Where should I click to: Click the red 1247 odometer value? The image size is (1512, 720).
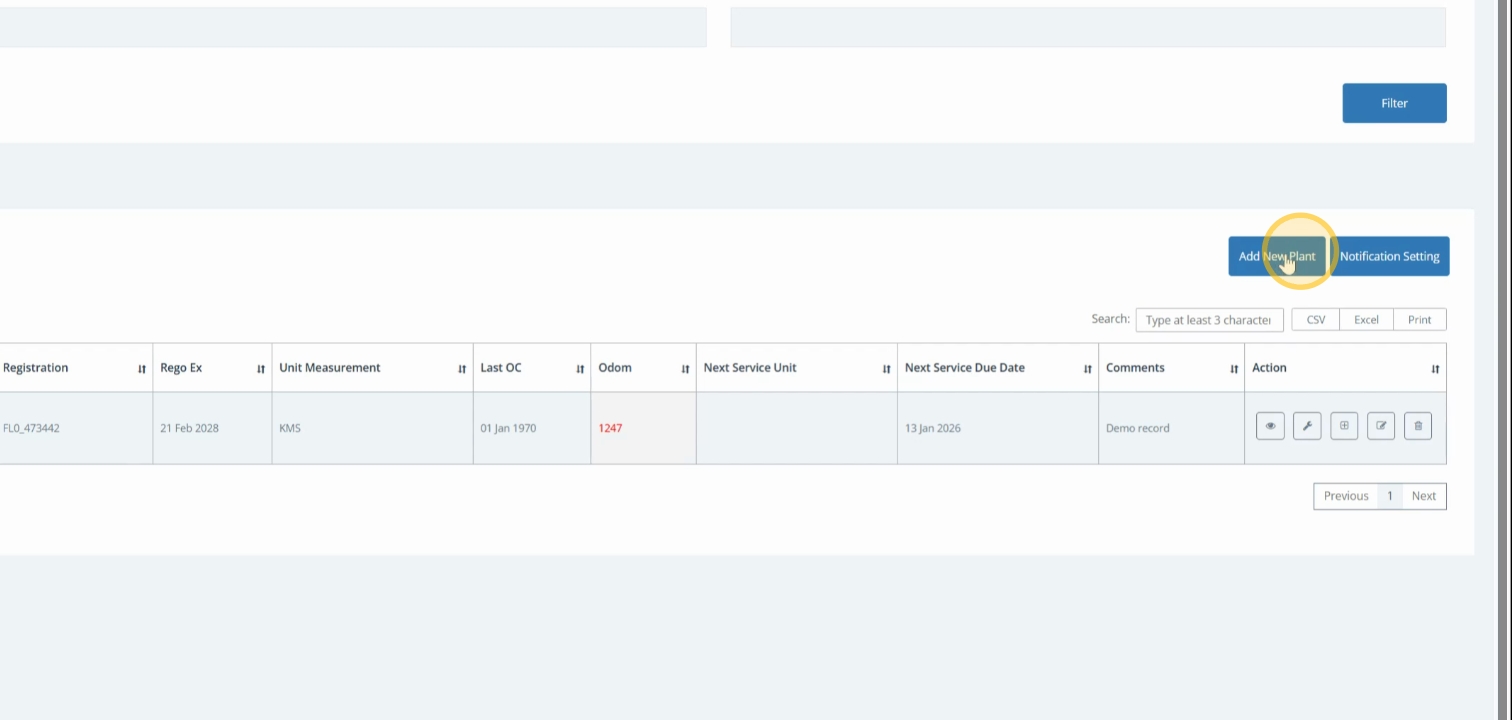coord(610,428)
